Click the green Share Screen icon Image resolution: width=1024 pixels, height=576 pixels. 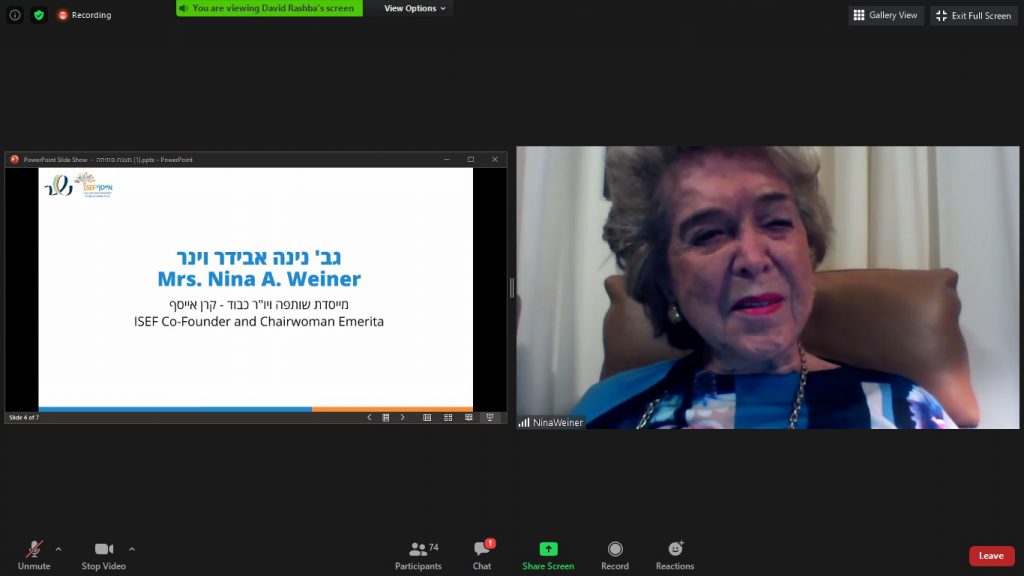click(548, 549)
